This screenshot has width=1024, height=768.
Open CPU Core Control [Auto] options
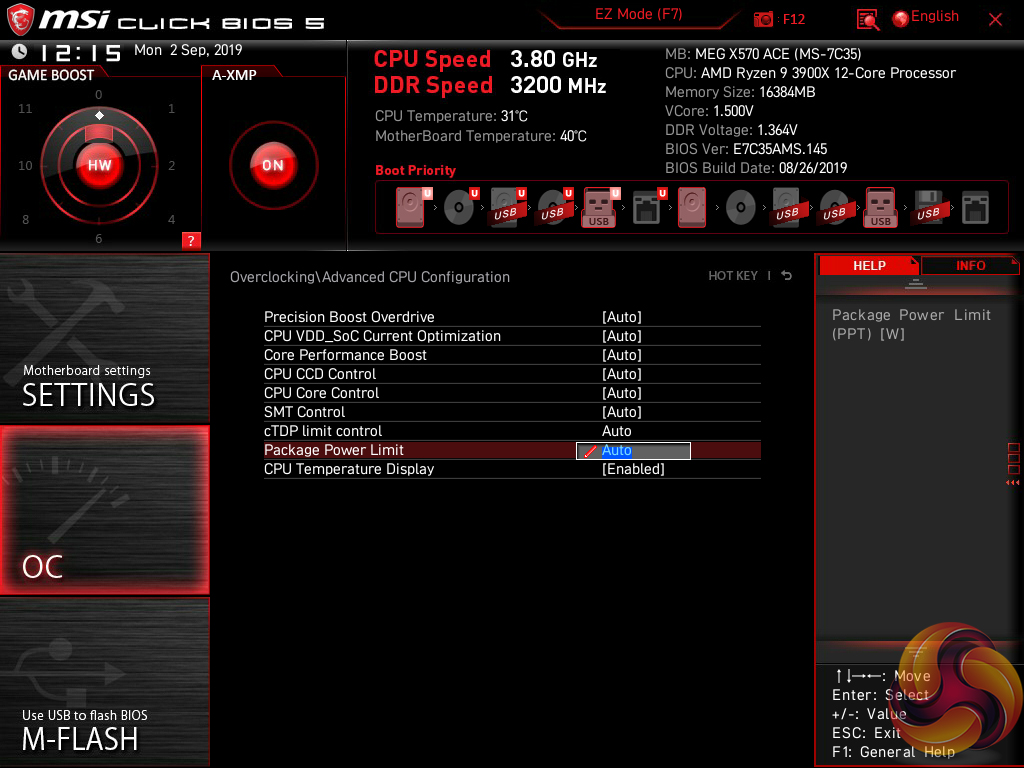(622, 392)
